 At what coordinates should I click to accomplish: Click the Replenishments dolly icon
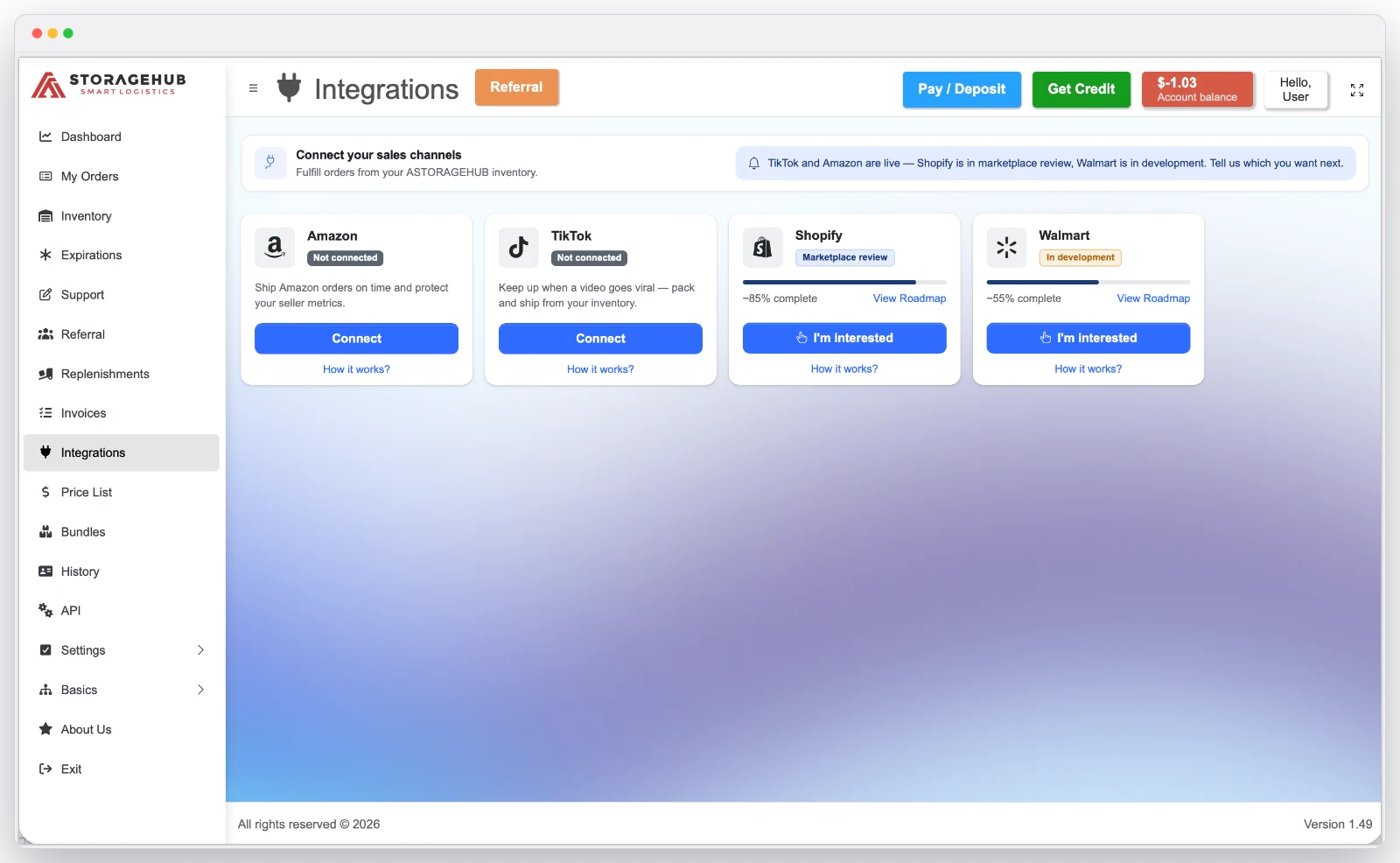(x=45, y=374)
